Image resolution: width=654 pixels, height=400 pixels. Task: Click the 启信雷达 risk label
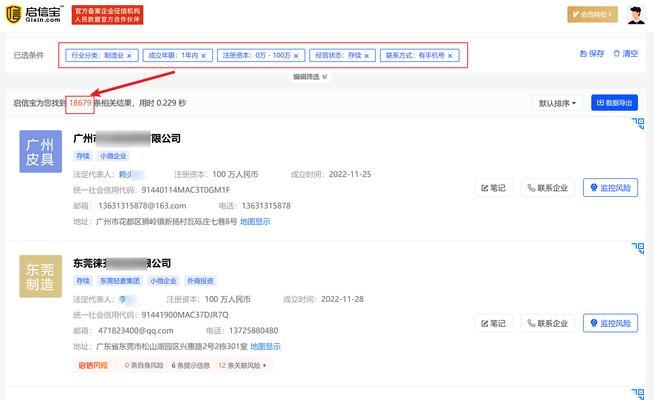[x=93, y=366]
